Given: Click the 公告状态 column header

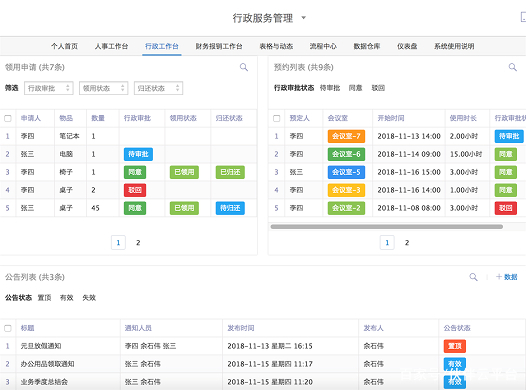Looking at the screenshot, I should 457,328.
